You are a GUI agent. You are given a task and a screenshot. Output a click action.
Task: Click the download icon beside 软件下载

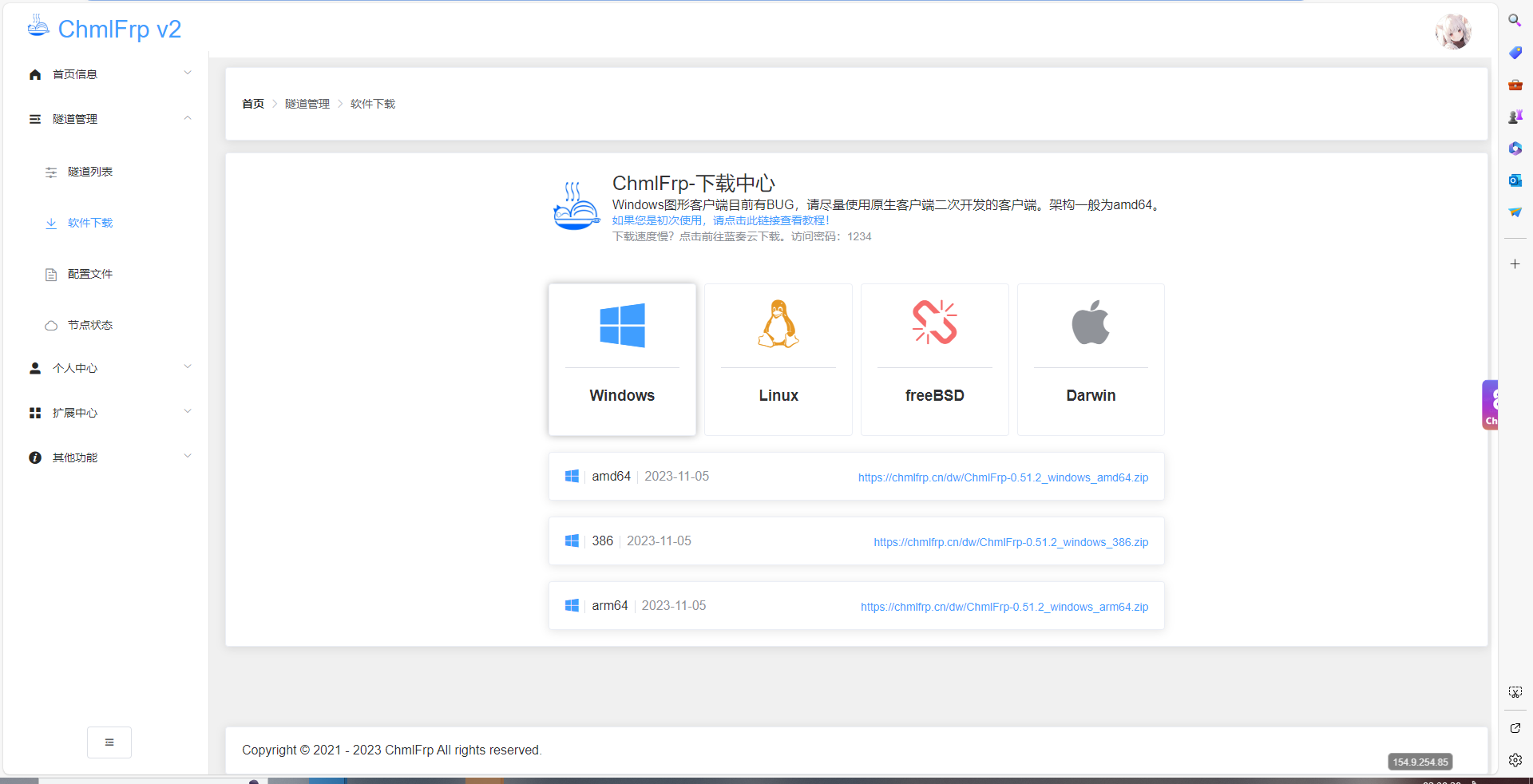pyautogui.click(x=51, y=224)
